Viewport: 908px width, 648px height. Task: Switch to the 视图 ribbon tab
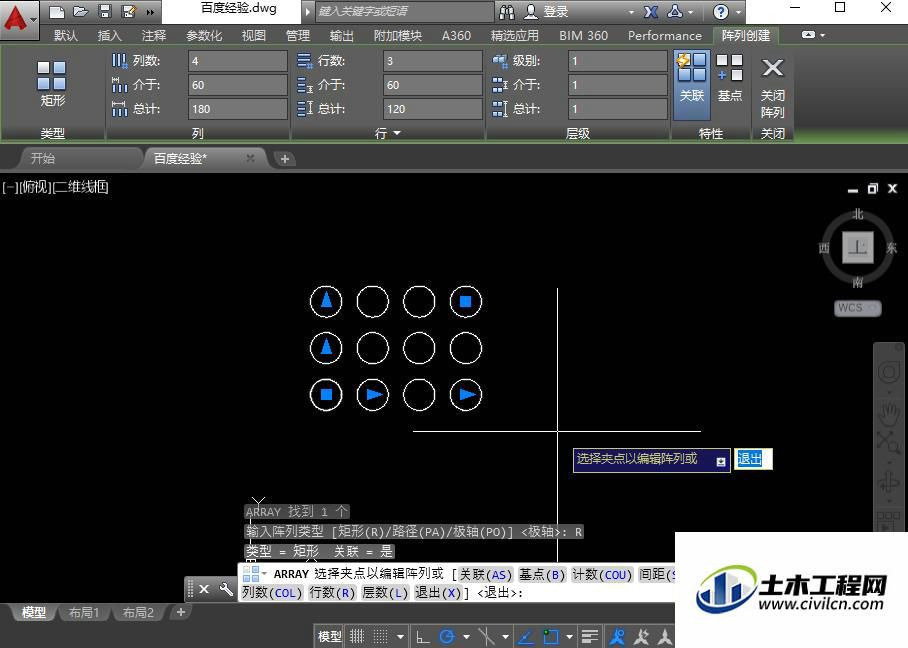(254, 35)
